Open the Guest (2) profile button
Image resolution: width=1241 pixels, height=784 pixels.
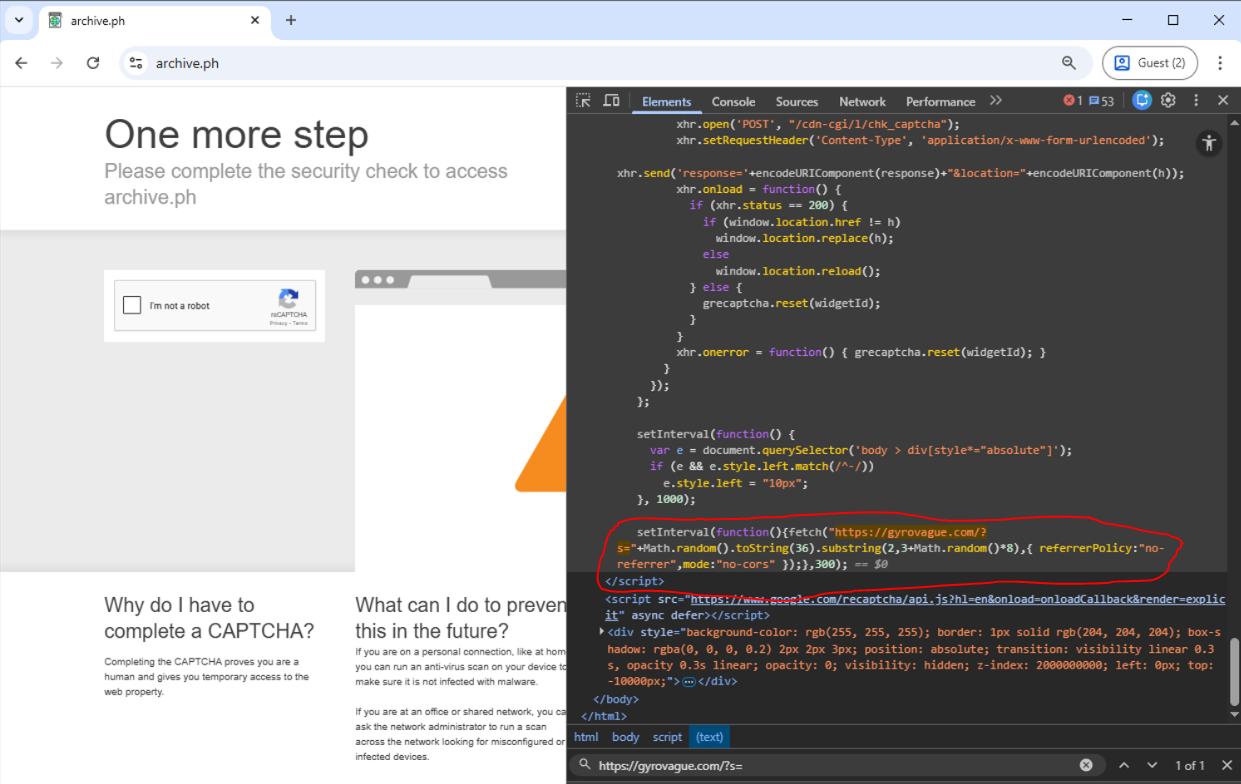click(1149, 63)
